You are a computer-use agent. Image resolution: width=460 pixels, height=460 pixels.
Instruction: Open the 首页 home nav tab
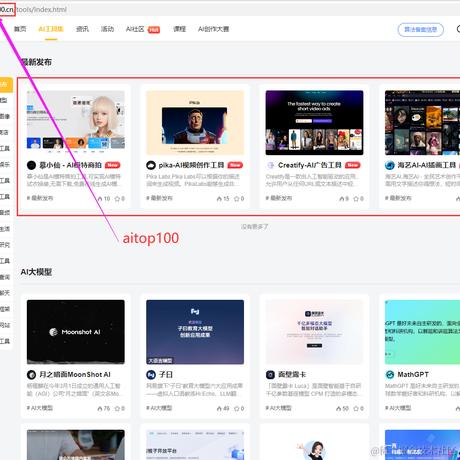[20, 29]
